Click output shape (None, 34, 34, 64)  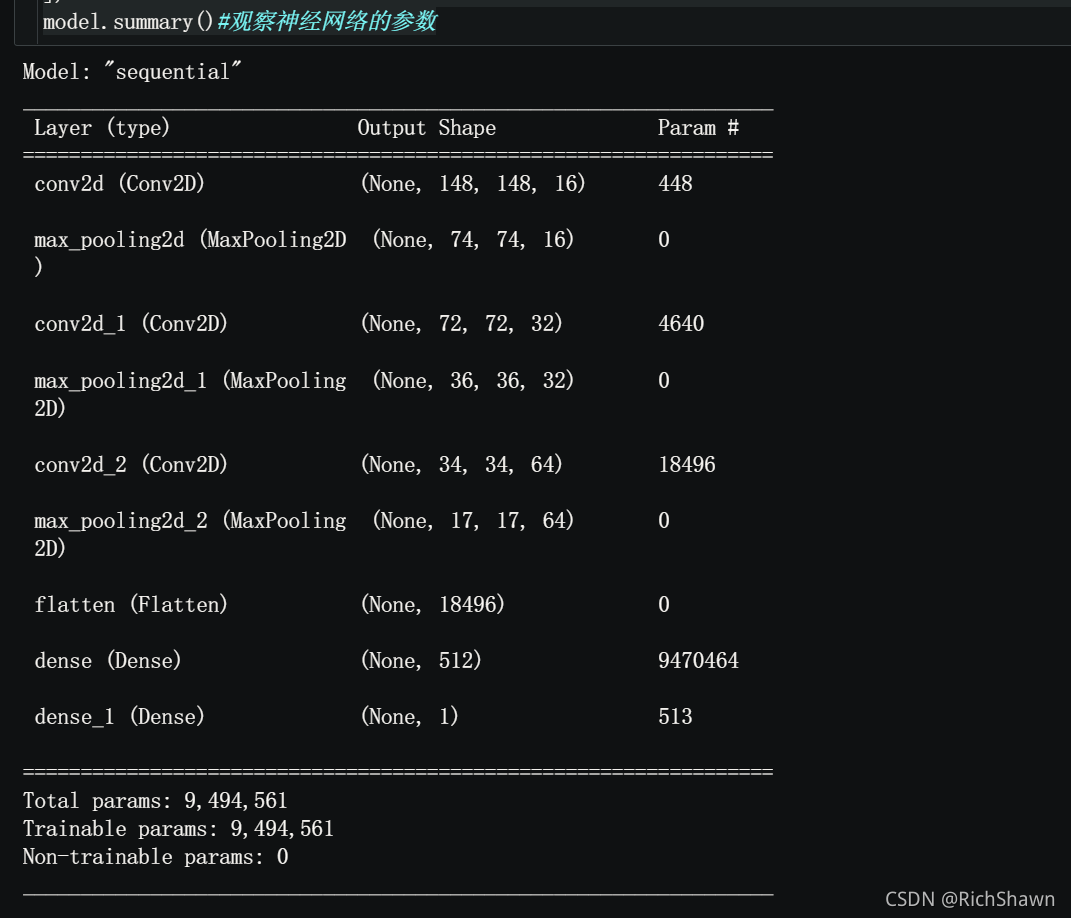(x=461, y=464)
